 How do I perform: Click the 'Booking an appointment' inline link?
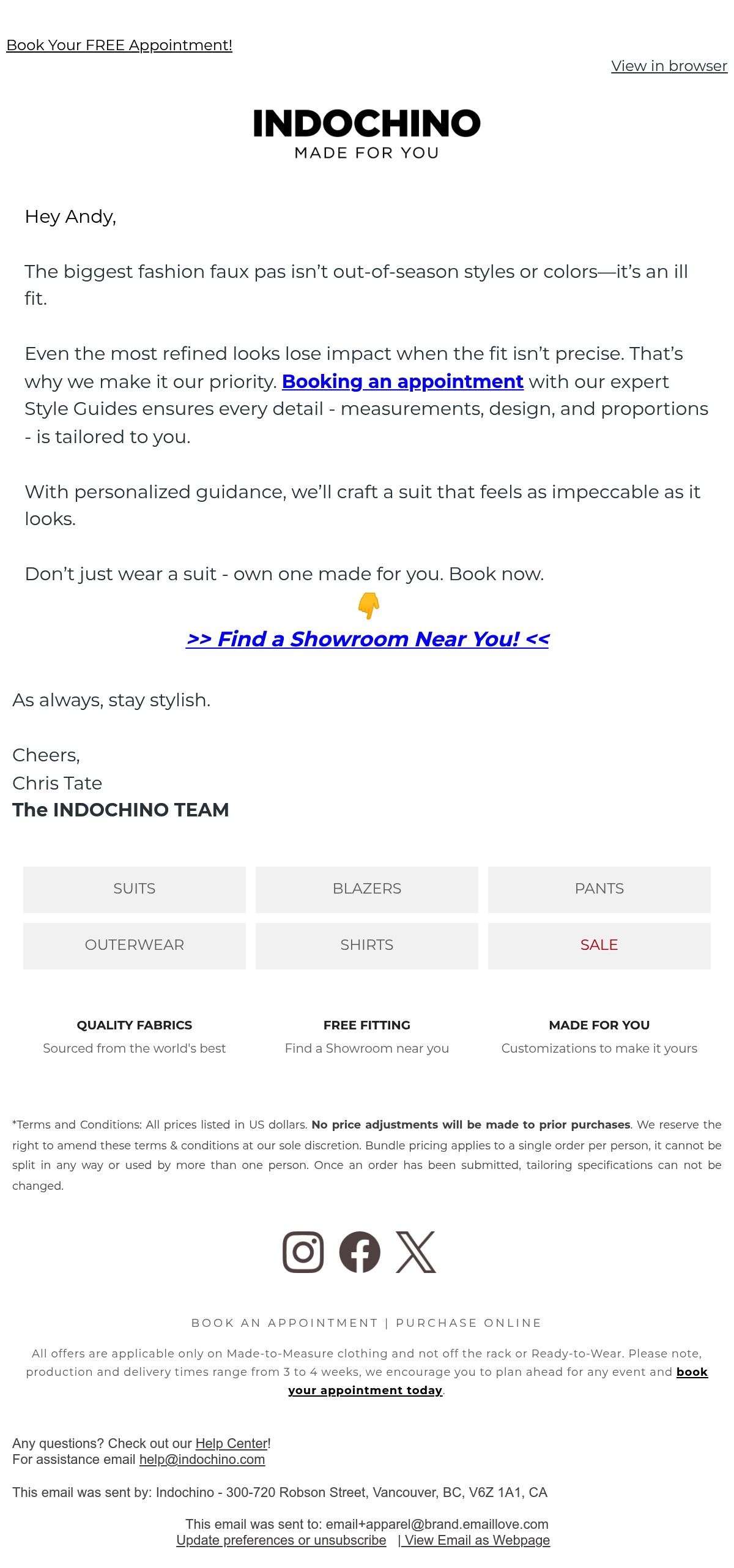pyautogui.click(x=402, y=381)
